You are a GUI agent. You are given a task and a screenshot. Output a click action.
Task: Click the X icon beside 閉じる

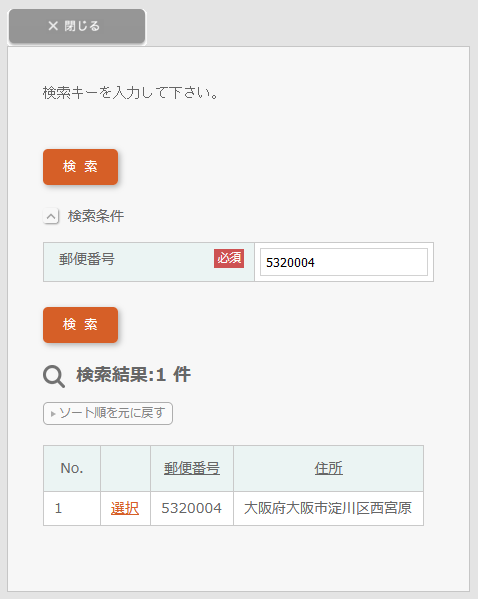tap(53, 26)
